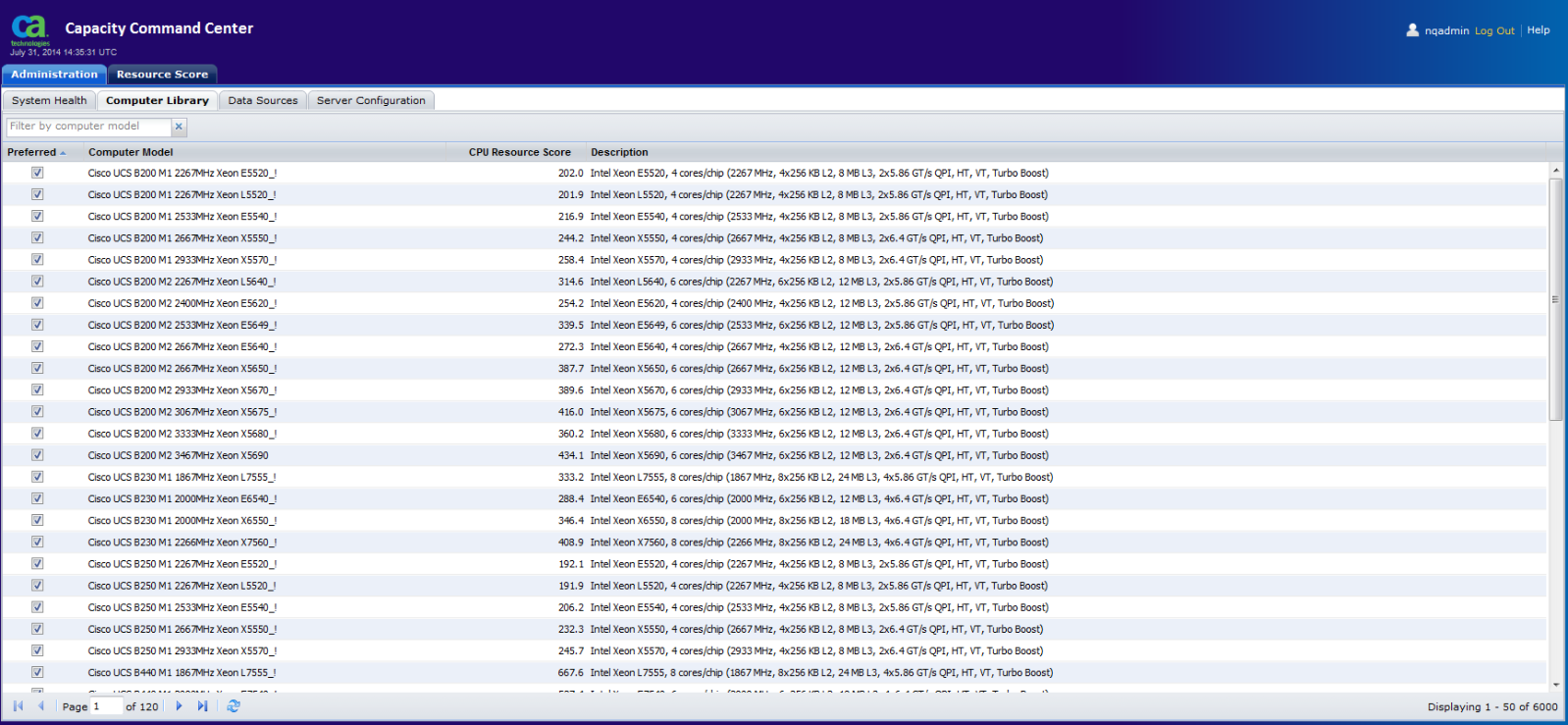Toggle Preferred for Cisco UCS B200 M1 E5520
The image size is (1568, 725).
click(37, 173)
